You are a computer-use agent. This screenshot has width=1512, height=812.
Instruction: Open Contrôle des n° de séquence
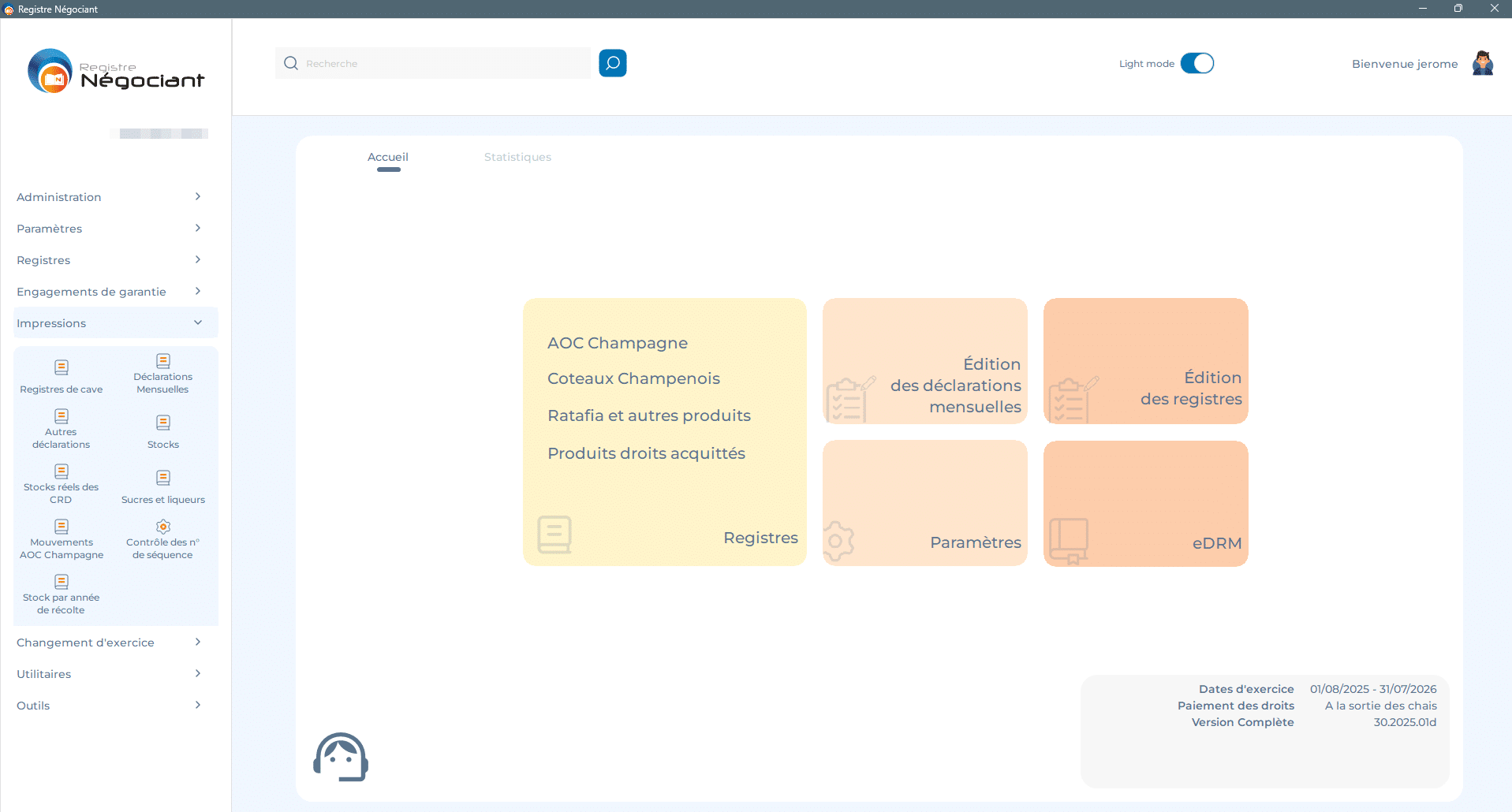163,527
